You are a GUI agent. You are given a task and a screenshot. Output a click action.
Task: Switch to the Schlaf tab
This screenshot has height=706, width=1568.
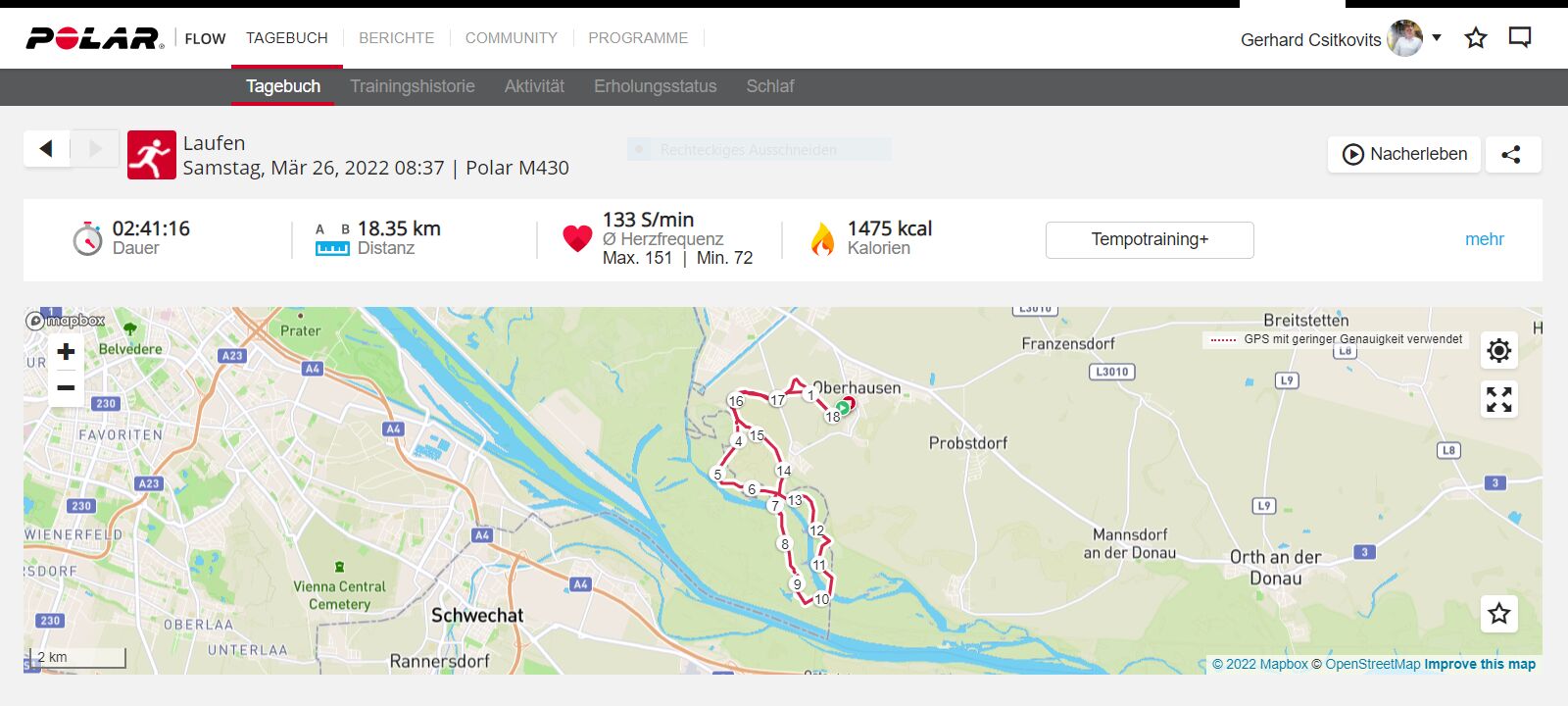[x=769, y=86]
